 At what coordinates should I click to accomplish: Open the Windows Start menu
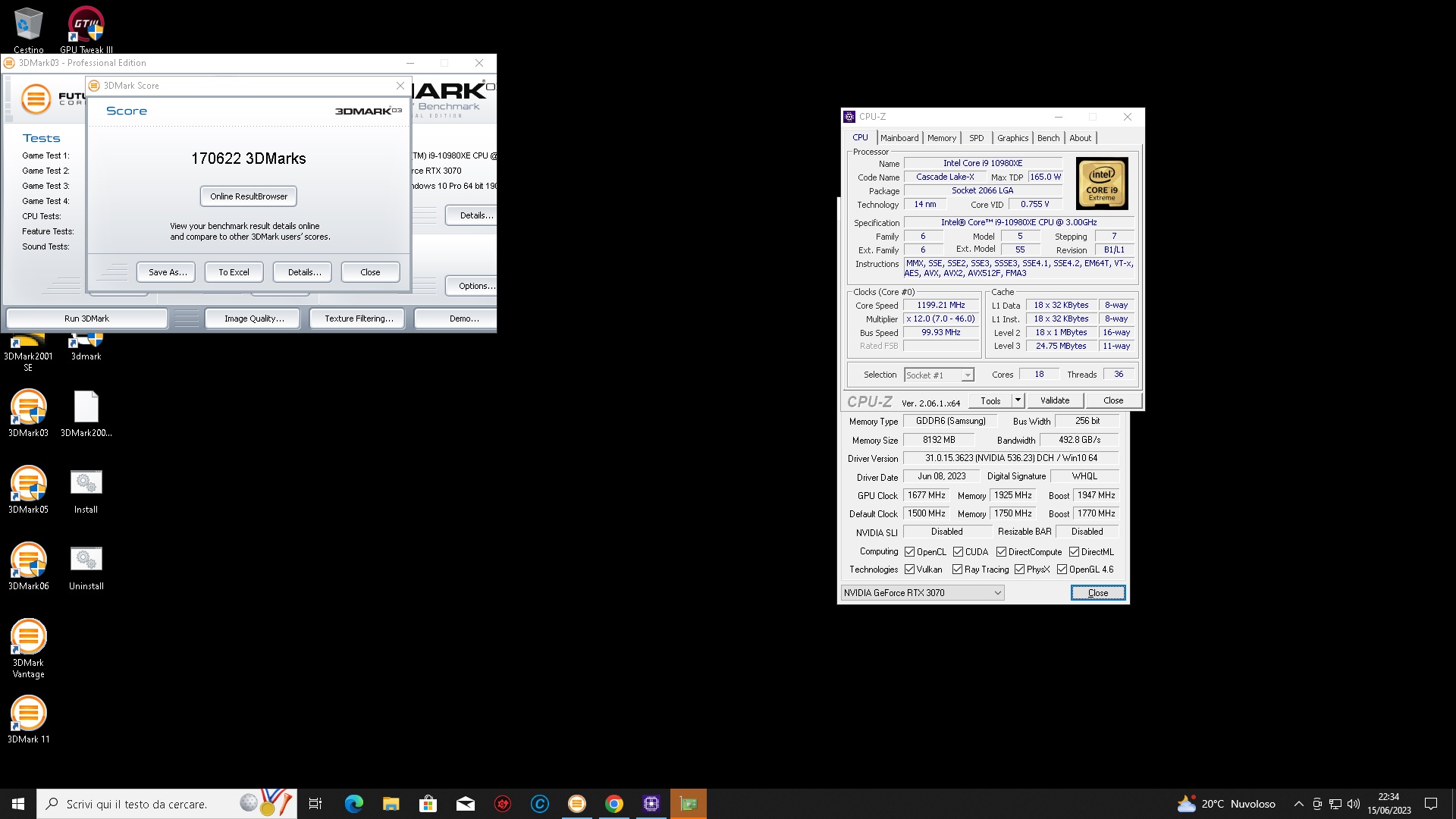coord(18,804)
